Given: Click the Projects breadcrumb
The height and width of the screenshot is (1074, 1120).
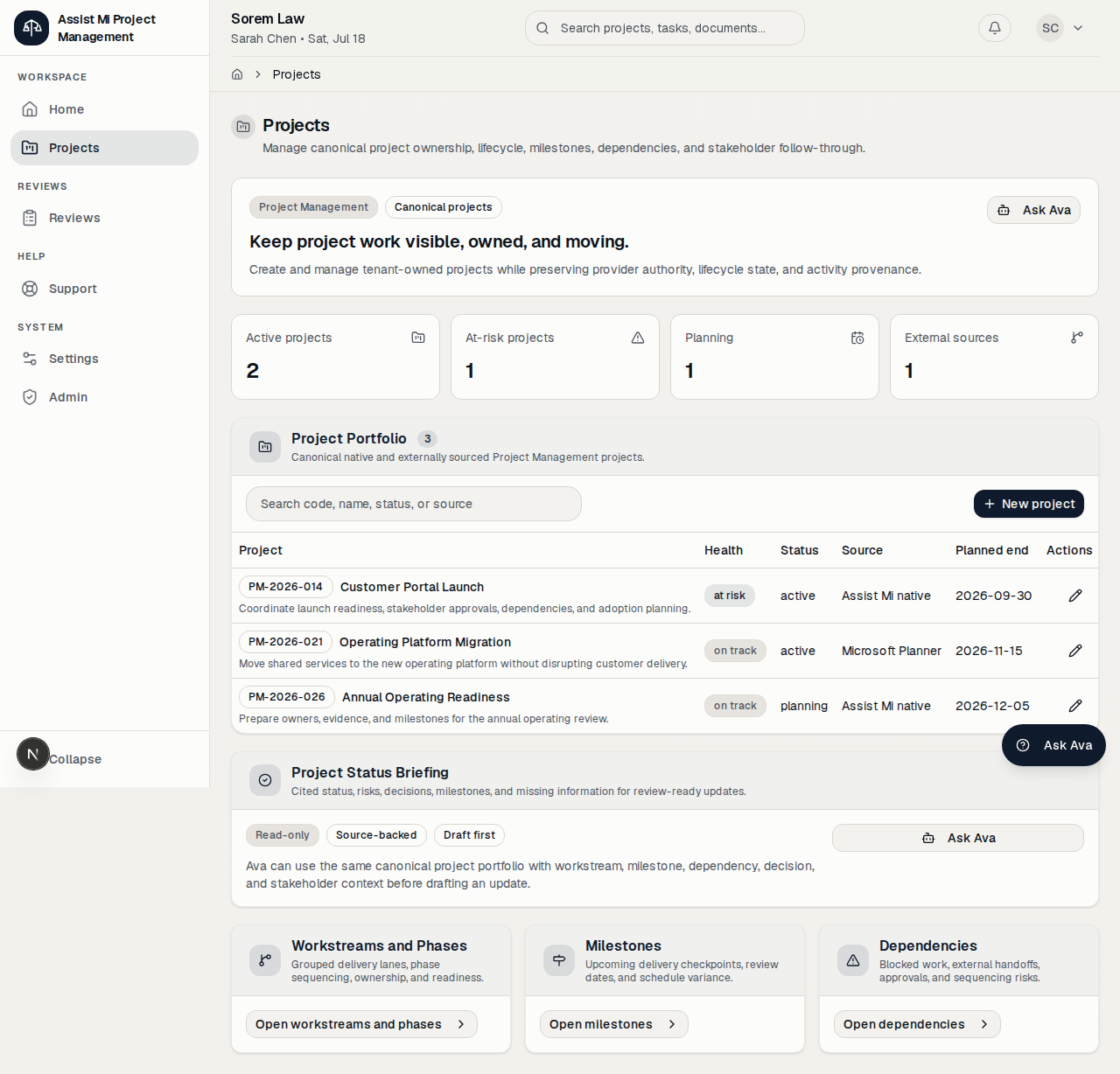Looking at the screenshot, I should [297, 74].
